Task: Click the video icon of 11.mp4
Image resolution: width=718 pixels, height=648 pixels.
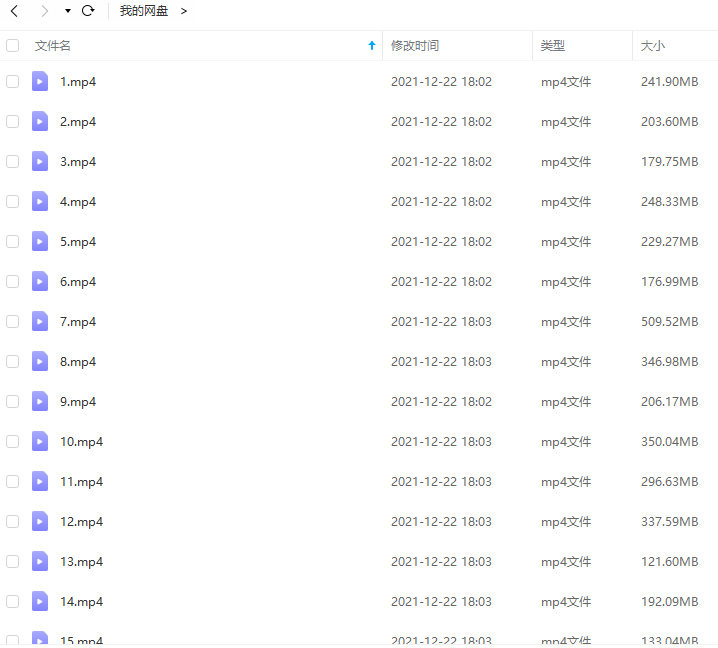Action: 40,481
